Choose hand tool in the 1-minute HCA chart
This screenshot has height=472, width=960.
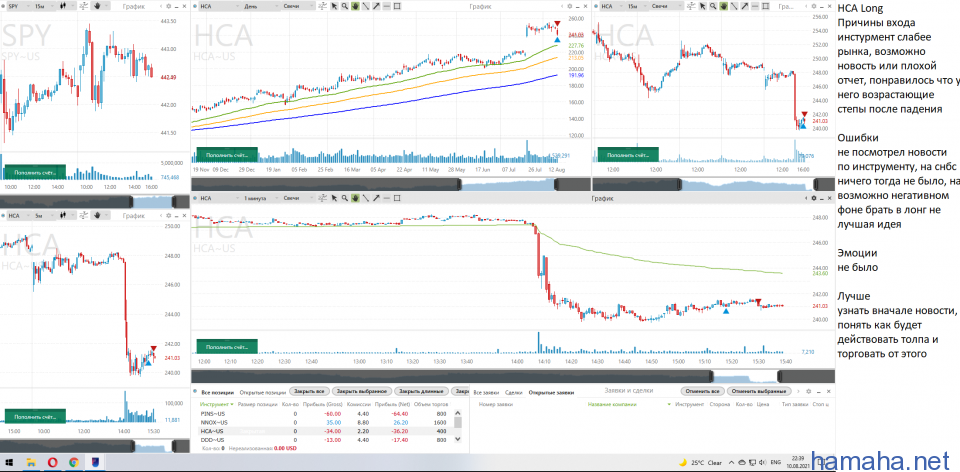tap(355, 198)
